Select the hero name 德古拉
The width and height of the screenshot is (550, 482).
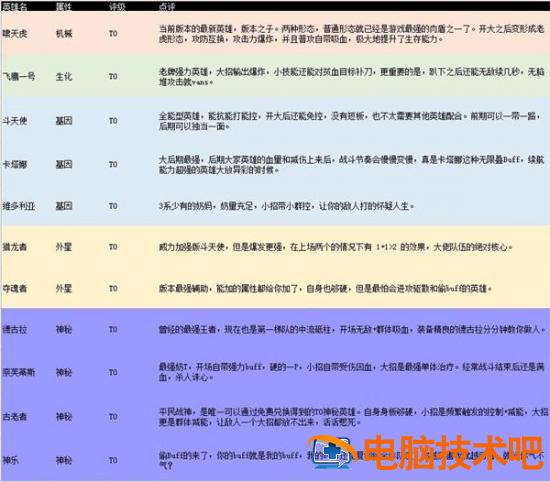[x=14, y=330]
